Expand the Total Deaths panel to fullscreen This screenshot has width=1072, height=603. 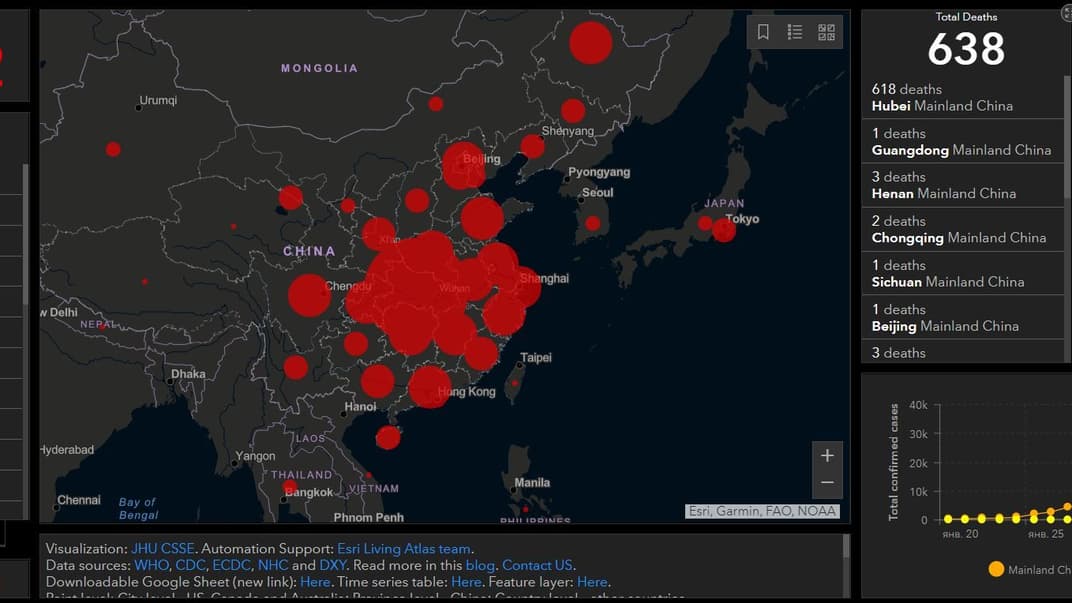point(1066,14)
